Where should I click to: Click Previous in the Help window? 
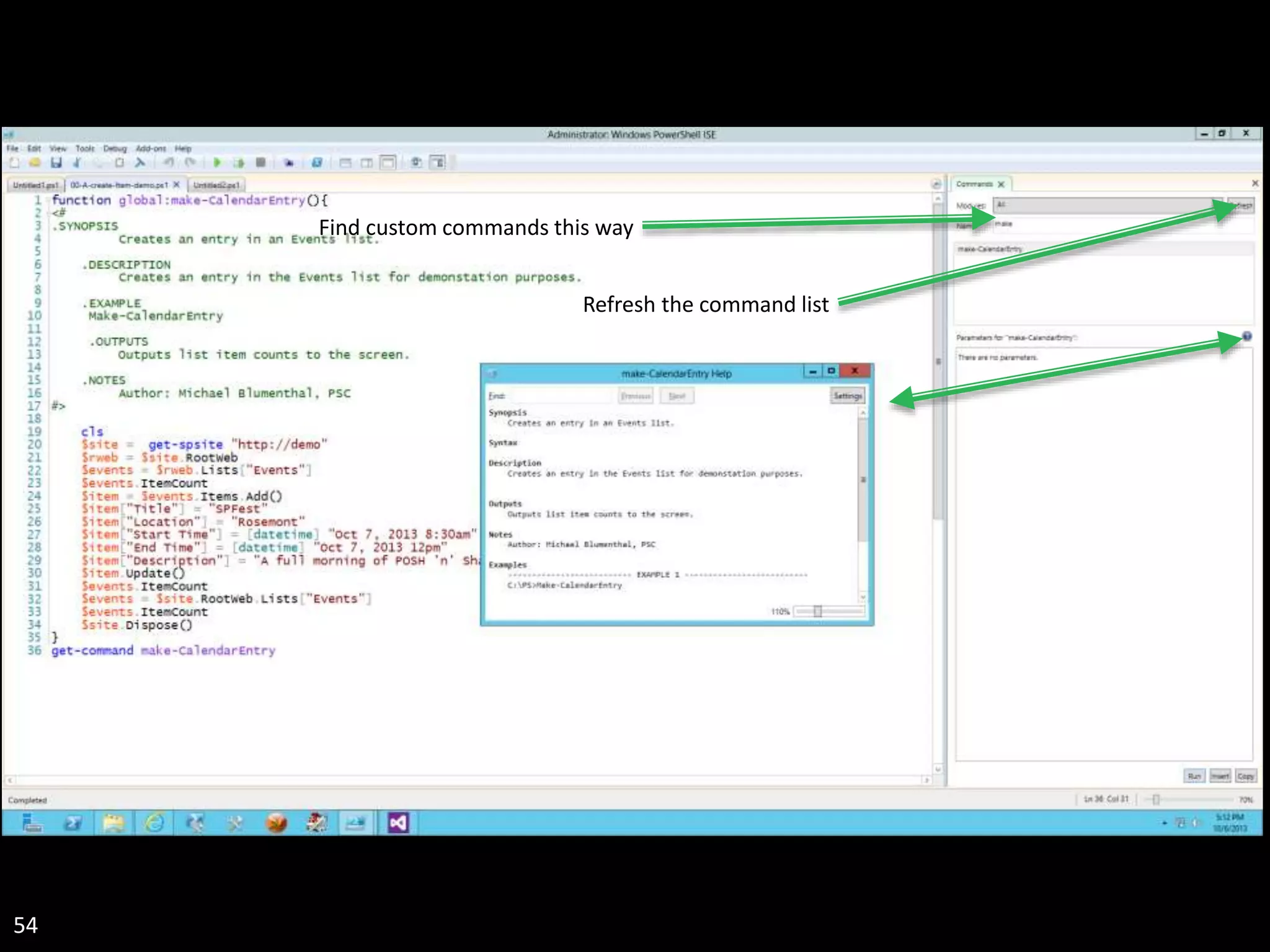[x=636, y=396]
